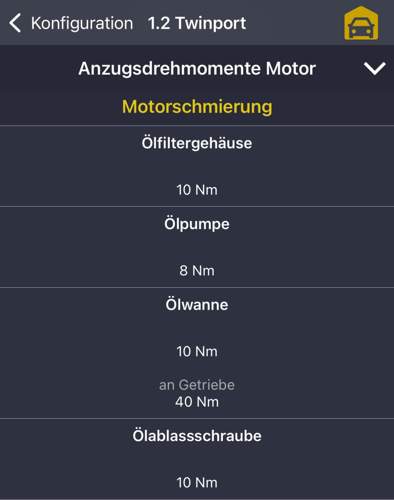Collapse the Anzugsdrehmomente Motor section chevron

point(375,68)
